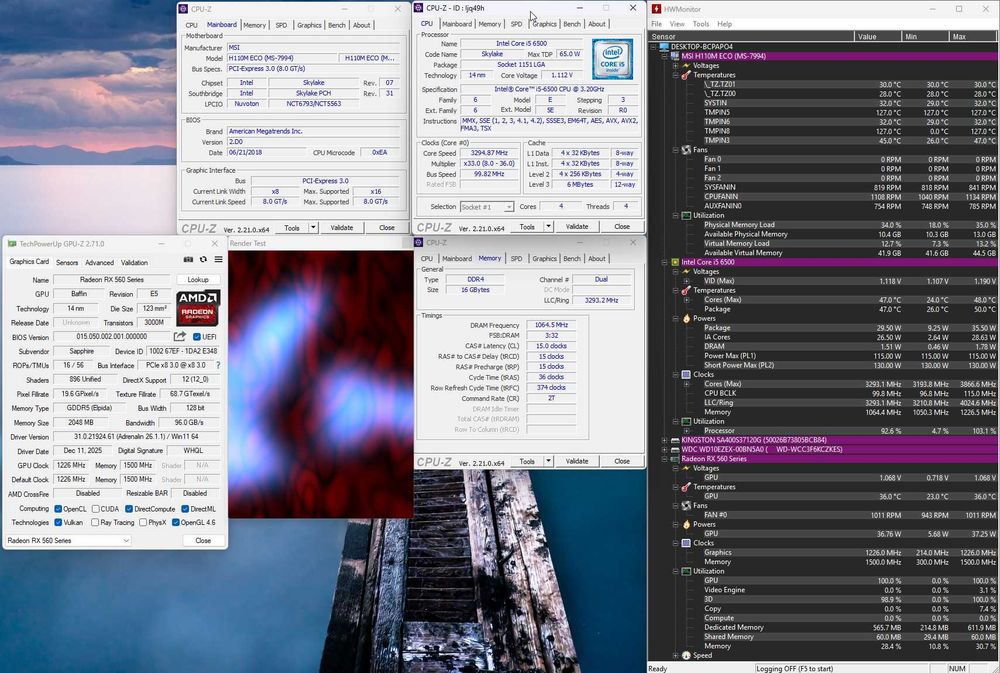Click the Lookup button in GPU-Z
The width and height of the screenshot is (1000, 673).
point(198,279)
